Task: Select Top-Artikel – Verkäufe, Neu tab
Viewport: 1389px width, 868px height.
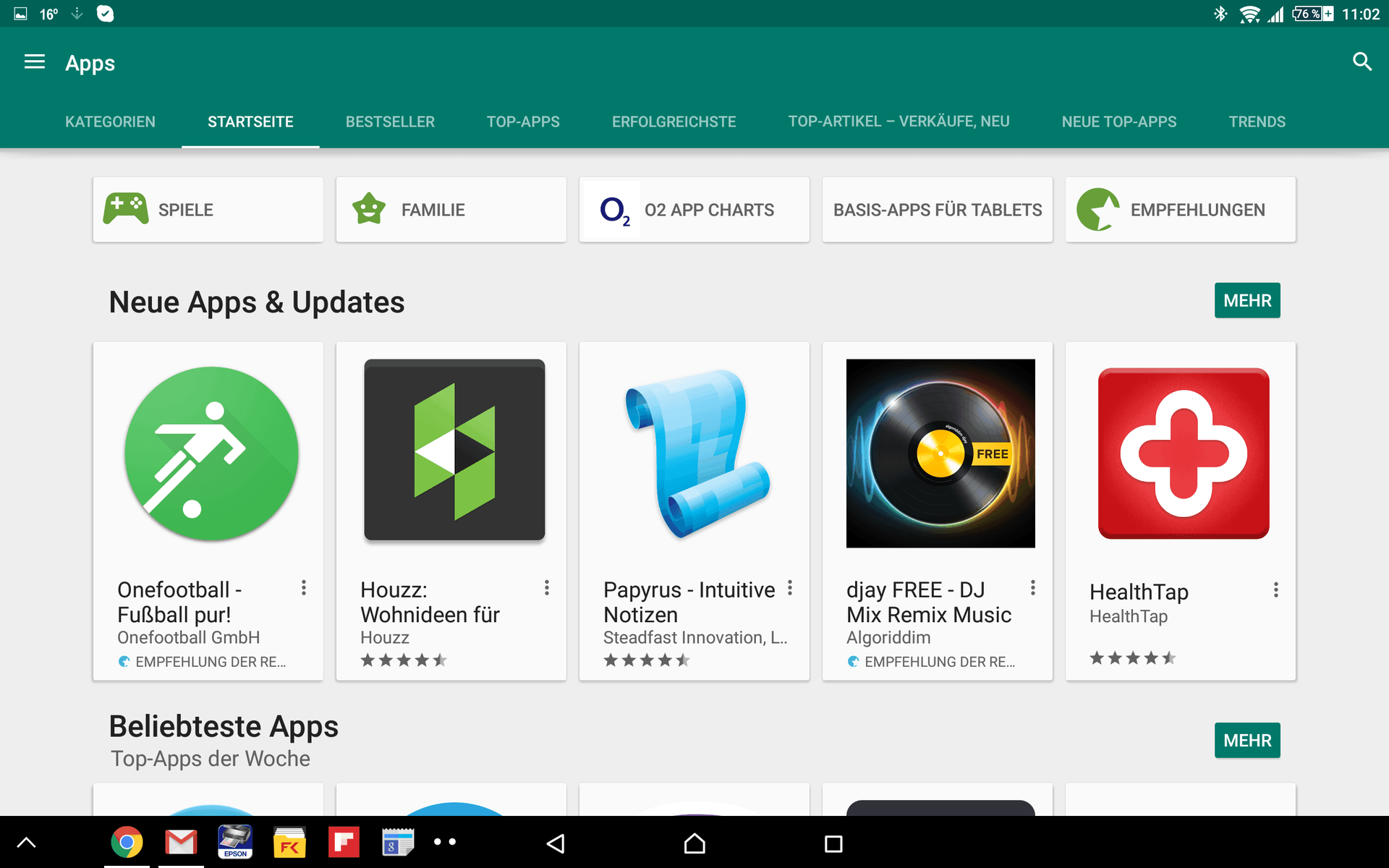Action: coord(899,122)
